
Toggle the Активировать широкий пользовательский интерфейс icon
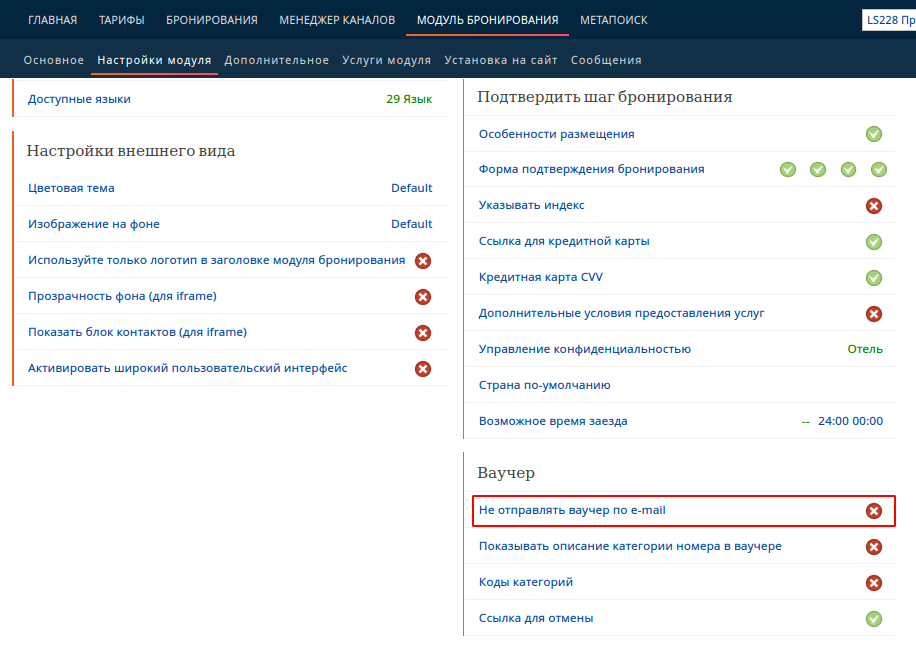[x=423, y=369]
